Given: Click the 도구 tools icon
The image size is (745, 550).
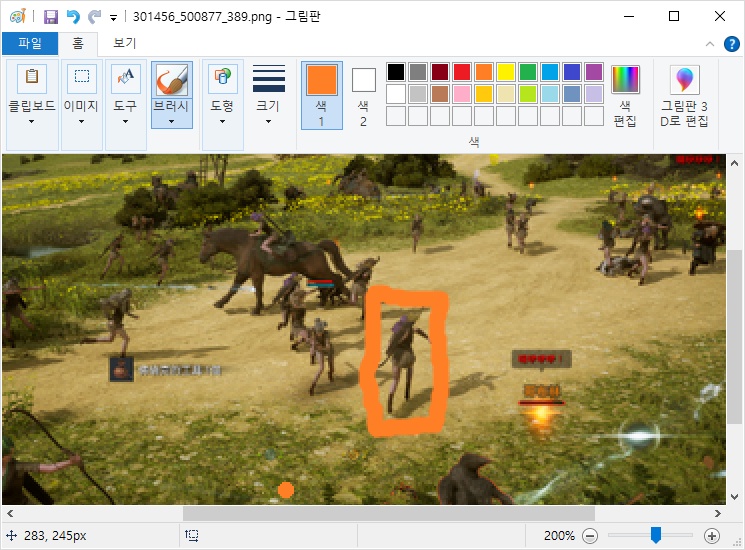Looking at the screenshot, I should (x=125, y=78).
